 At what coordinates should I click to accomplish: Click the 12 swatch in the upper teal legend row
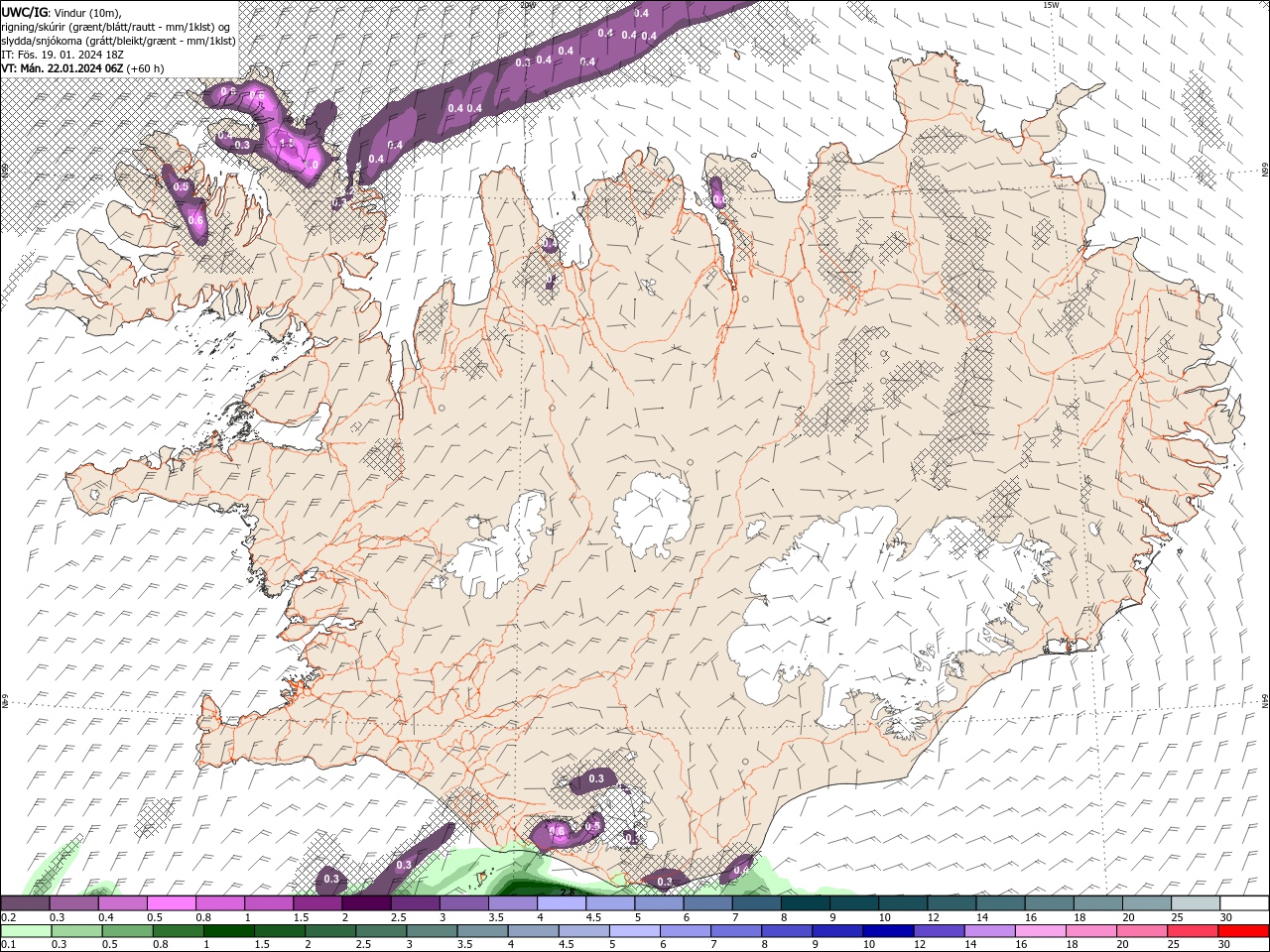(x=952, y=903)
